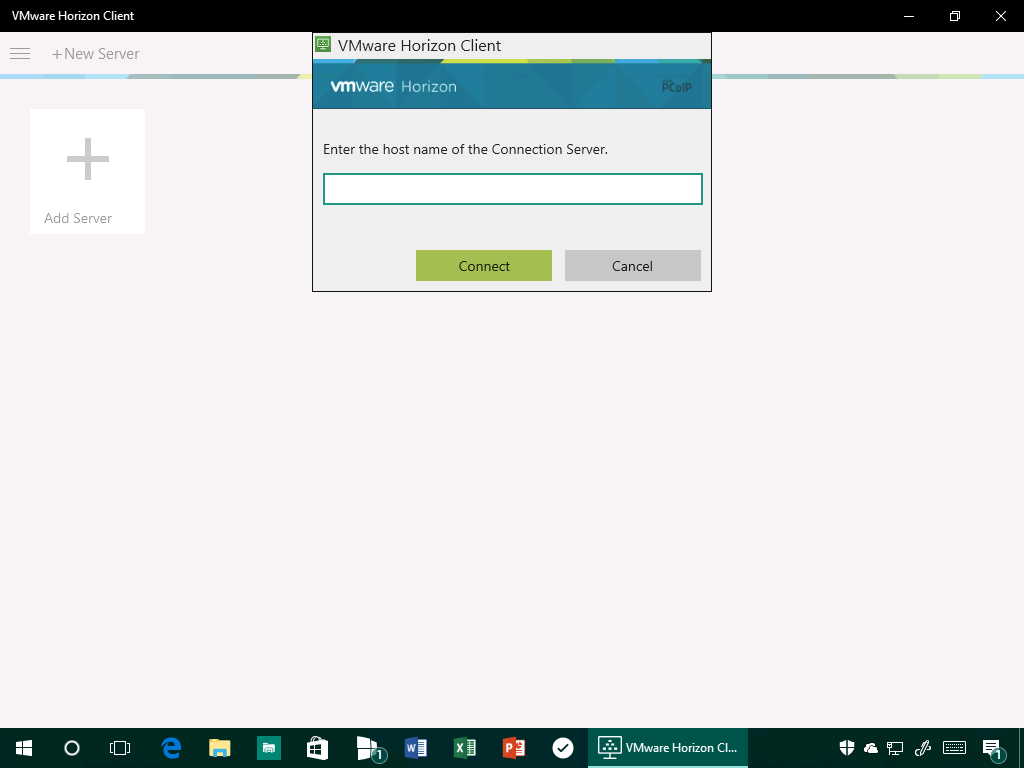Open the OneDrive cloud tray icon
Image resolution: width=1024 pixels, height=768 pixels.
point(871,748)
